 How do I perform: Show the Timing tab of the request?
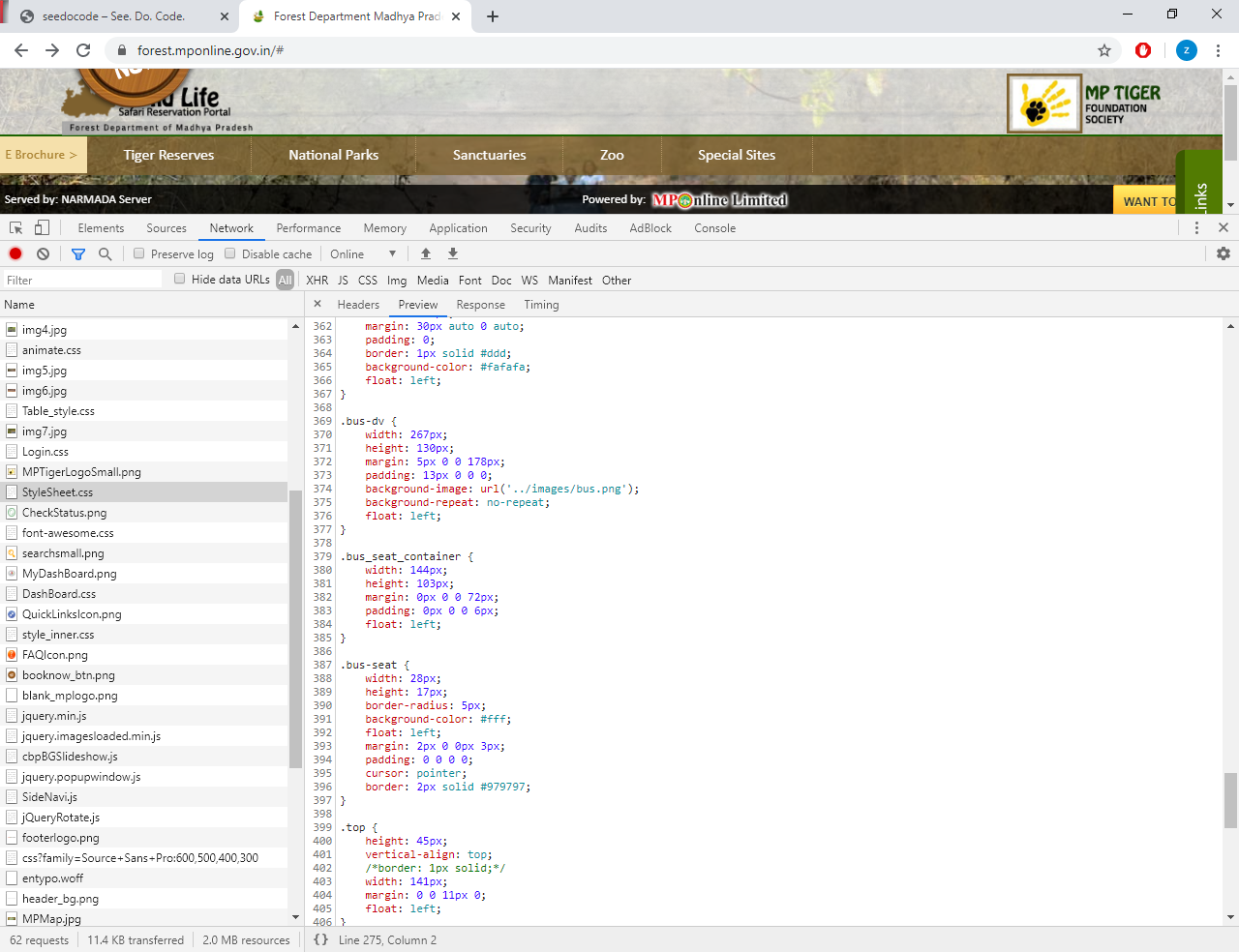tap(542, 305)
